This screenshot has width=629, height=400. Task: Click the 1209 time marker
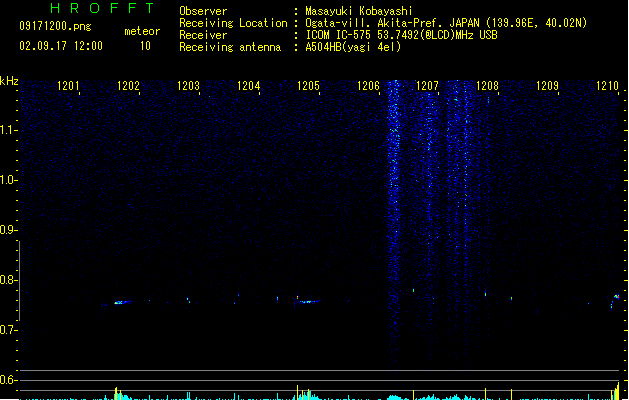tap(547, 86)
